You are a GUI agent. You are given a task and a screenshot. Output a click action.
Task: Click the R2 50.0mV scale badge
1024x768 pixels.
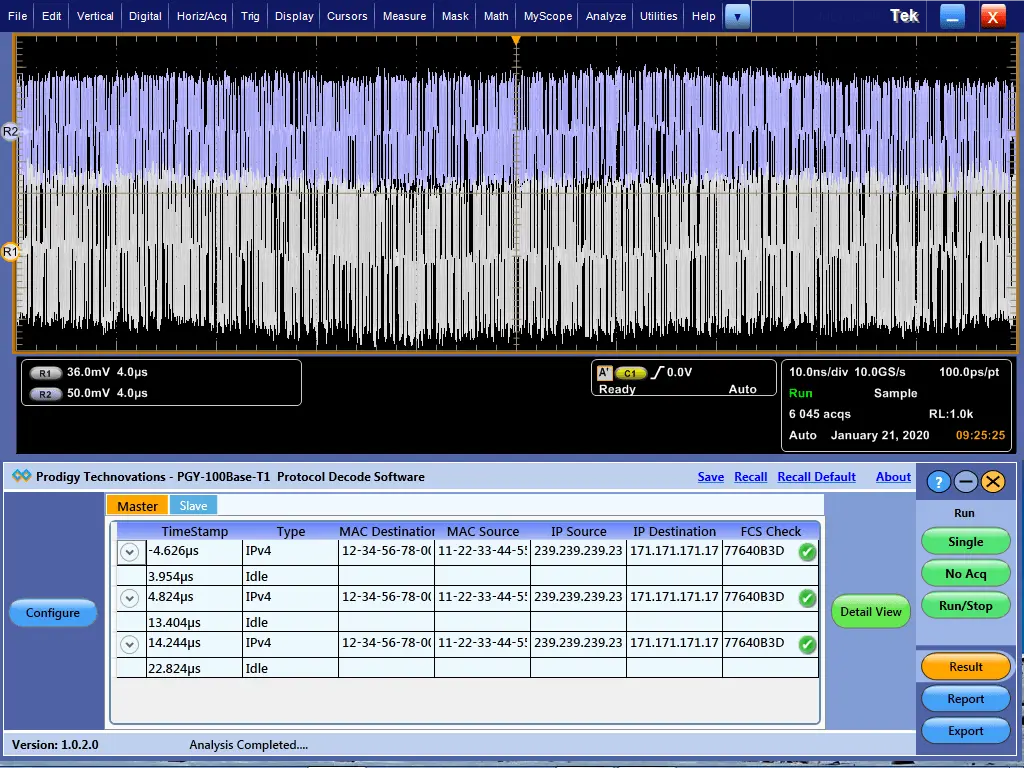(47, 394)
